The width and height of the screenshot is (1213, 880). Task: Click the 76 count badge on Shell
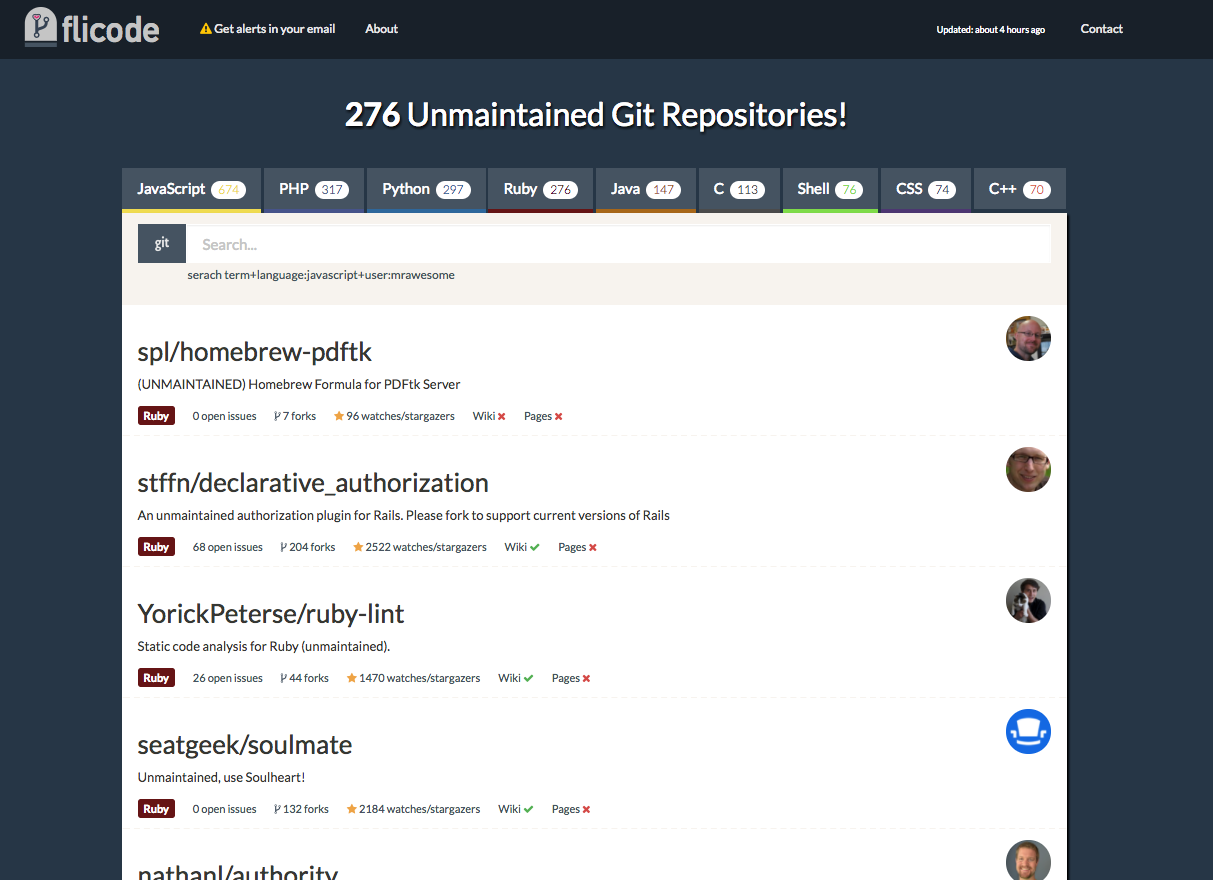click(x=850, y=190)
